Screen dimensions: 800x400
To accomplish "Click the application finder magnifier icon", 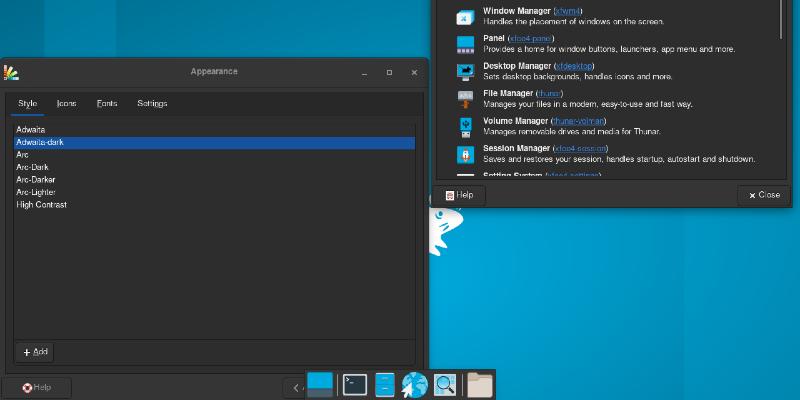I will 445,384.
